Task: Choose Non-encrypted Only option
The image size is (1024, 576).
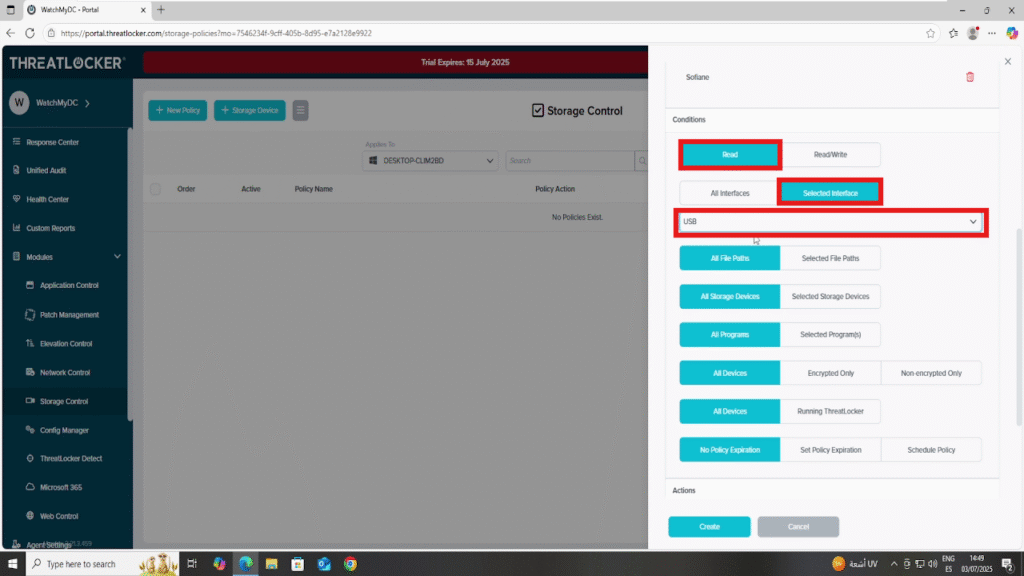Action: [x=931, y=374]
